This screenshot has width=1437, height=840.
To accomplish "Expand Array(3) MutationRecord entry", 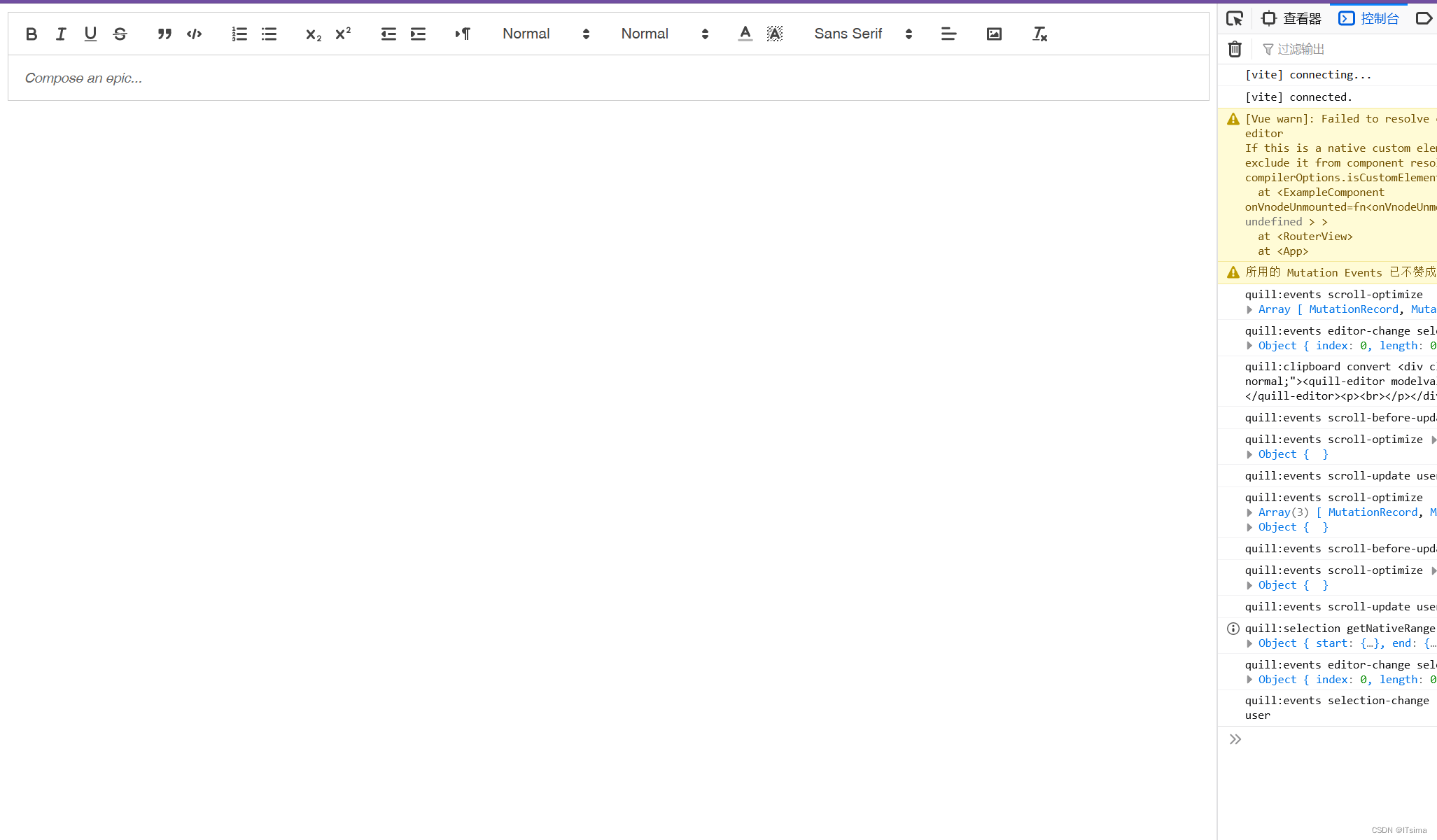I will [x=1249, y=512].
